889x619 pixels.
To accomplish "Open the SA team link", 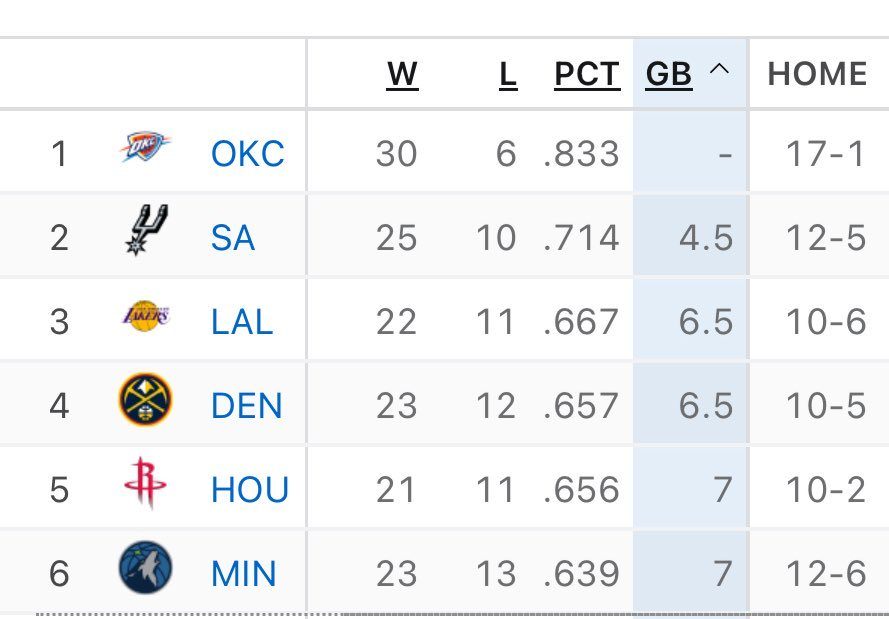I will point(232,238).
